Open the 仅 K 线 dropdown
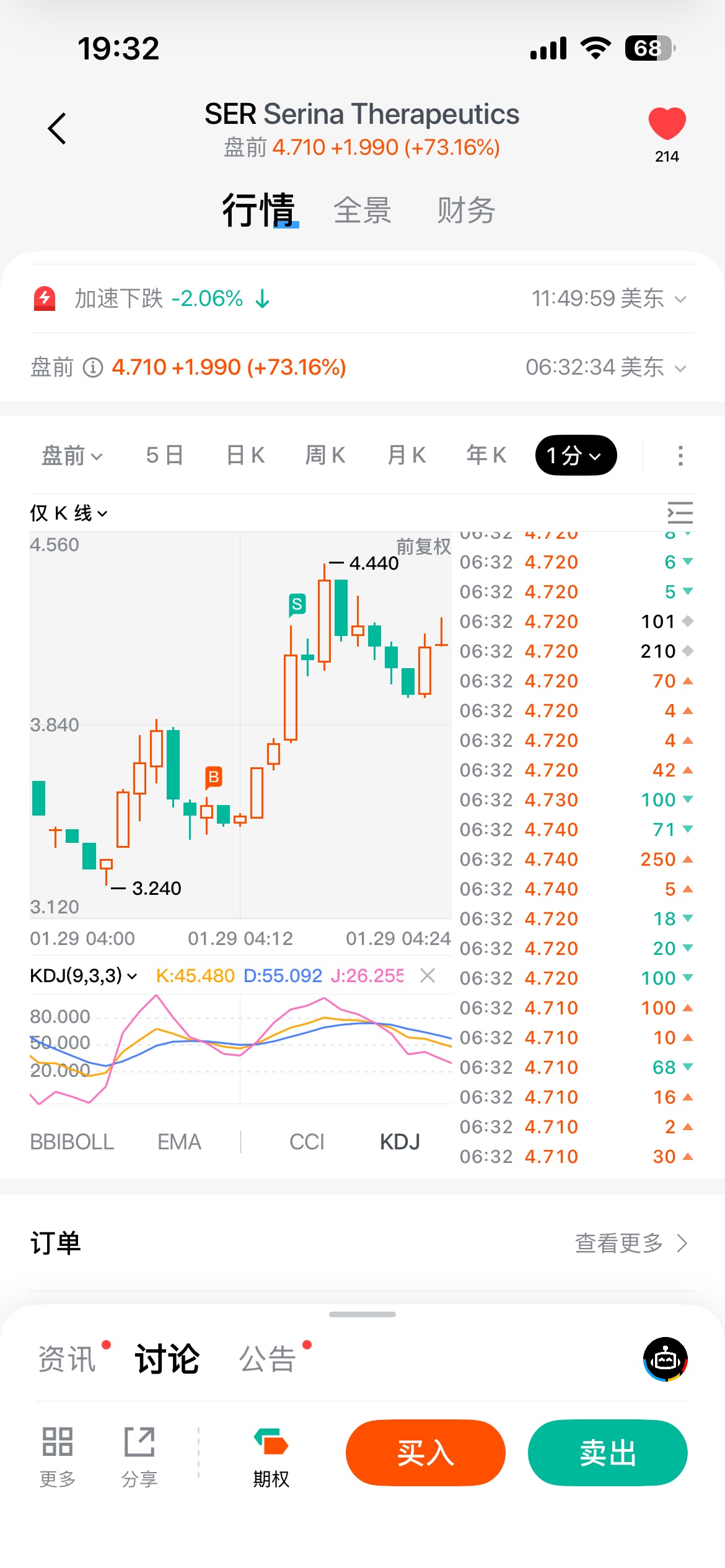The width and height of the screenshot is (725, 1568). [69, 513]
